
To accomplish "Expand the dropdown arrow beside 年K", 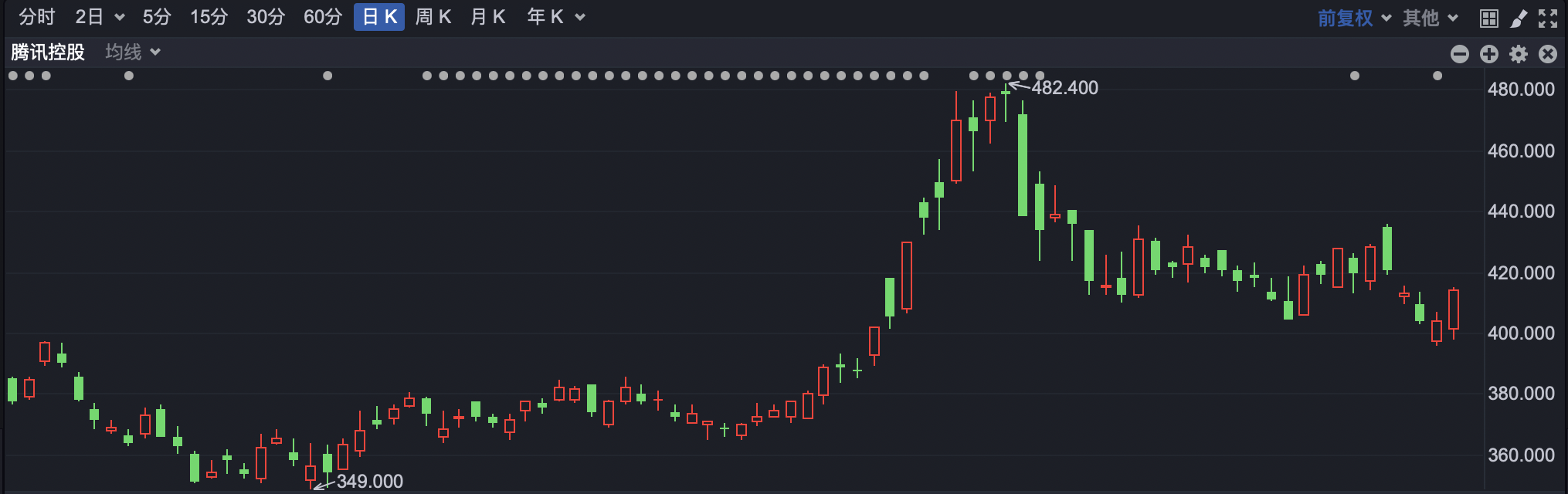I will coord(580,18).
